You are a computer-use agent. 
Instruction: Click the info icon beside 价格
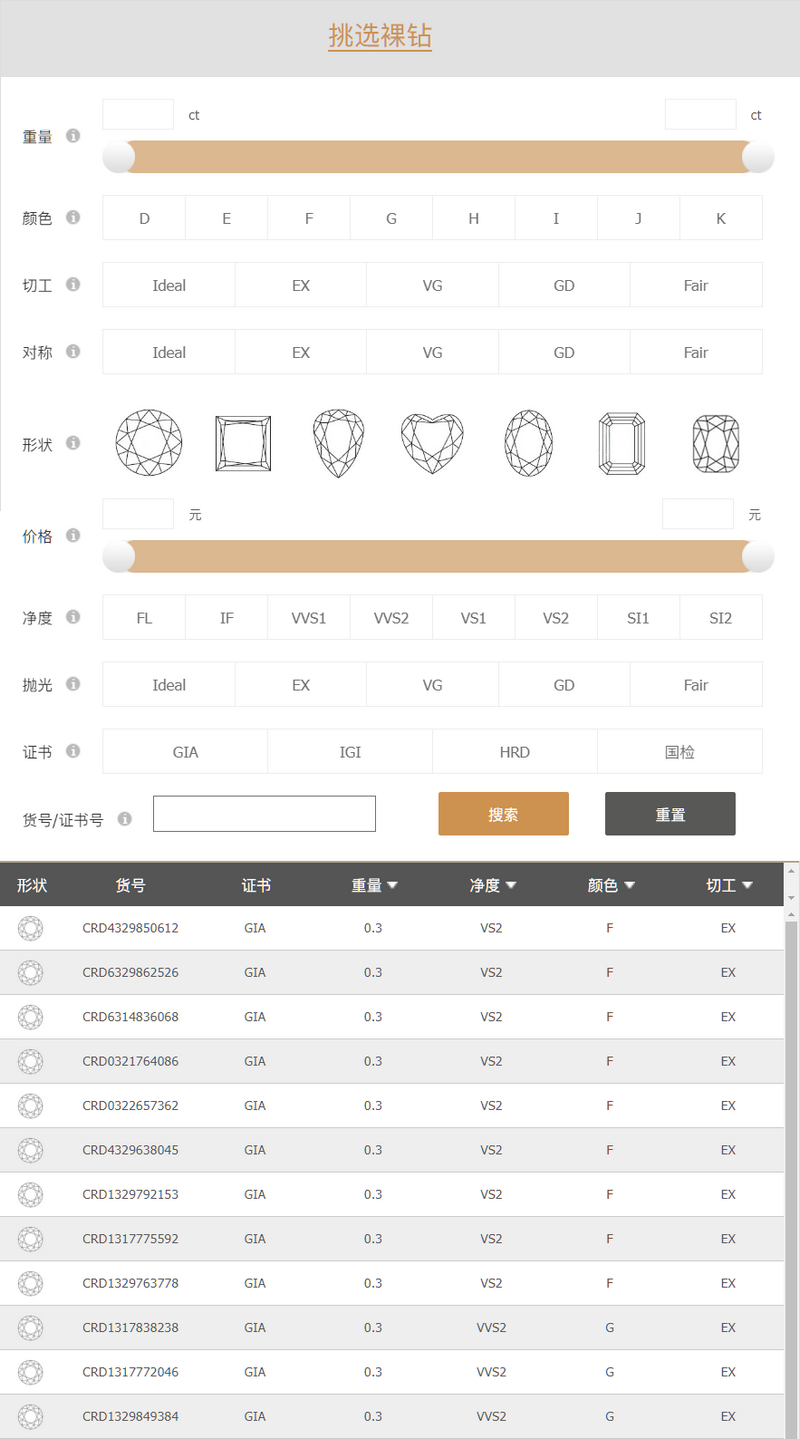[72, 535]
